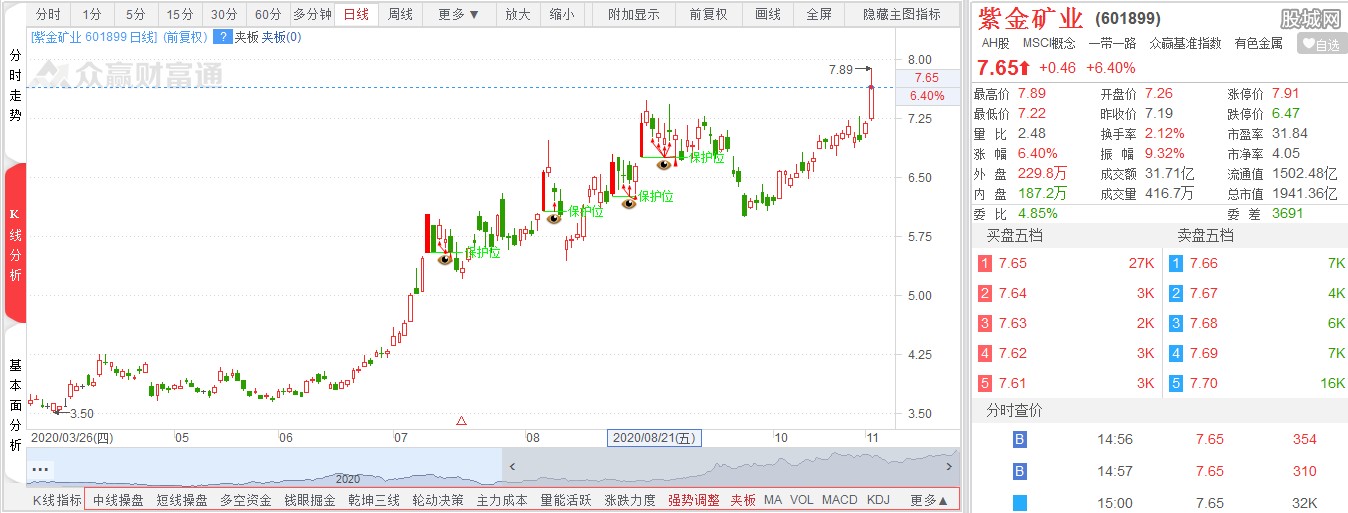Toggle the 强势调整 indicator
1348x513 pixels.
694,500
